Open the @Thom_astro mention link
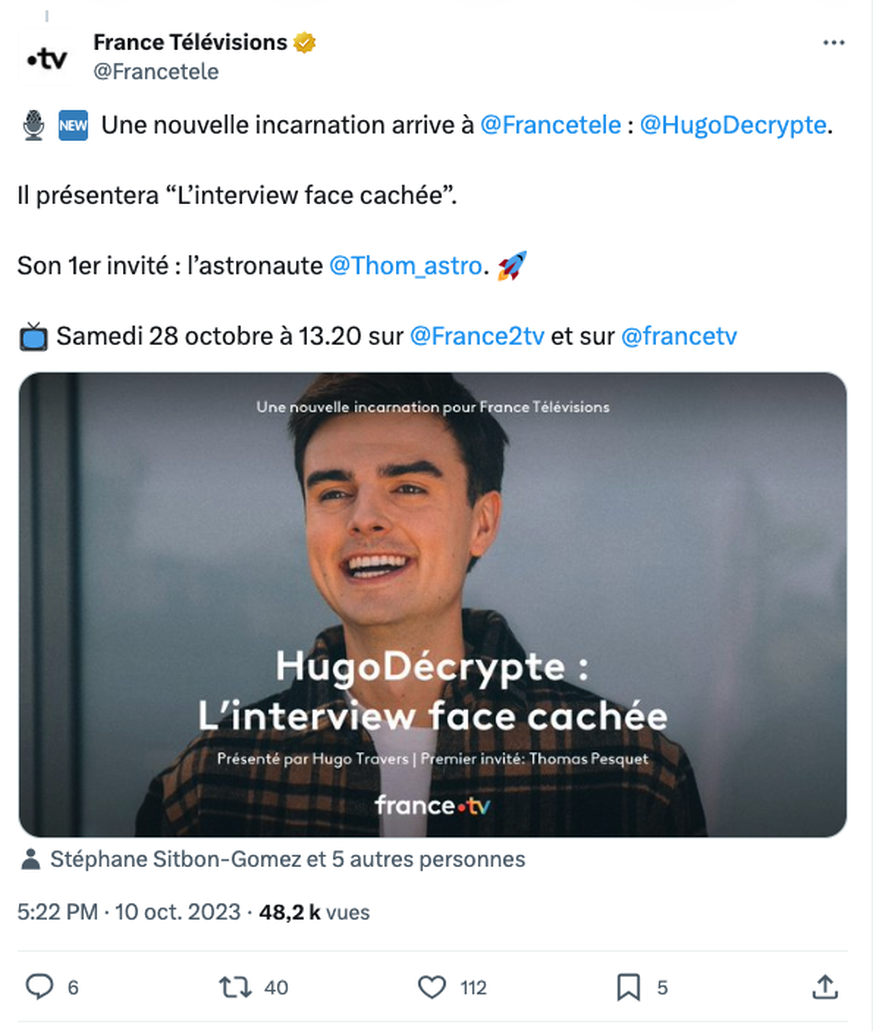Viewport: 873px width, 1031px height. pos(405,267)
